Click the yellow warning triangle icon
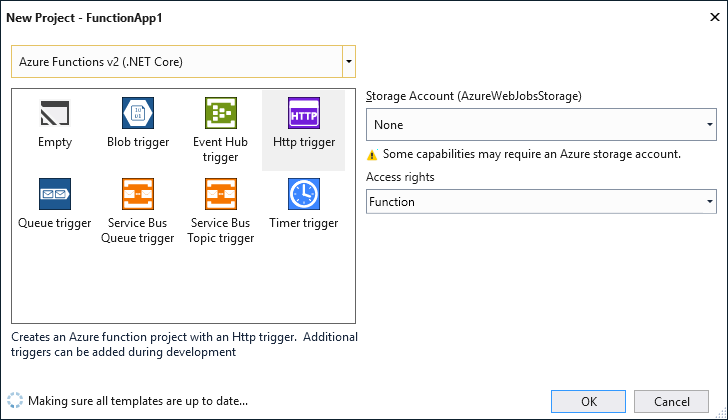Viewport: 728px width, 420px height. 372,155
